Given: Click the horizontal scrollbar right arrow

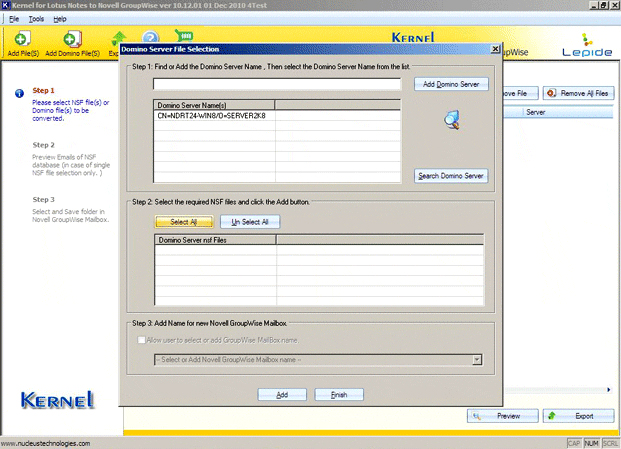Looking at the screenshot, I should (x=609, y=390).
